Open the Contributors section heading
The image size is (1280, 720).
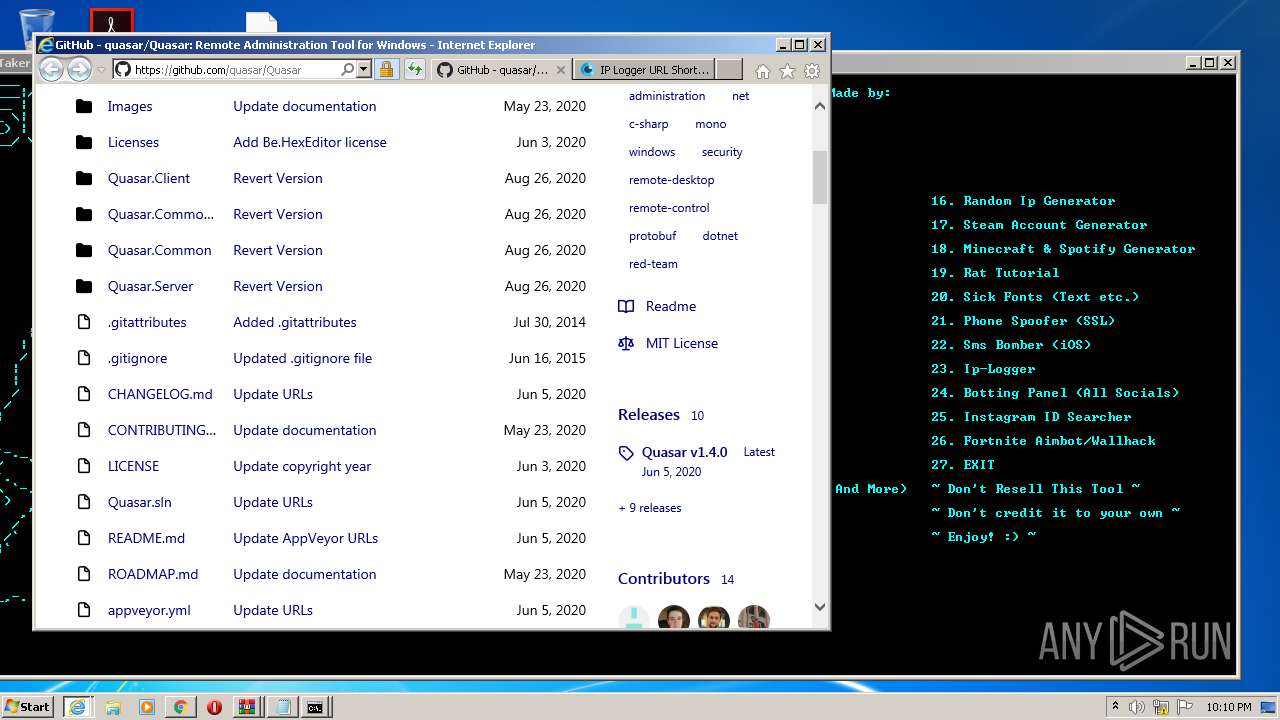click(x=663, y=579)
